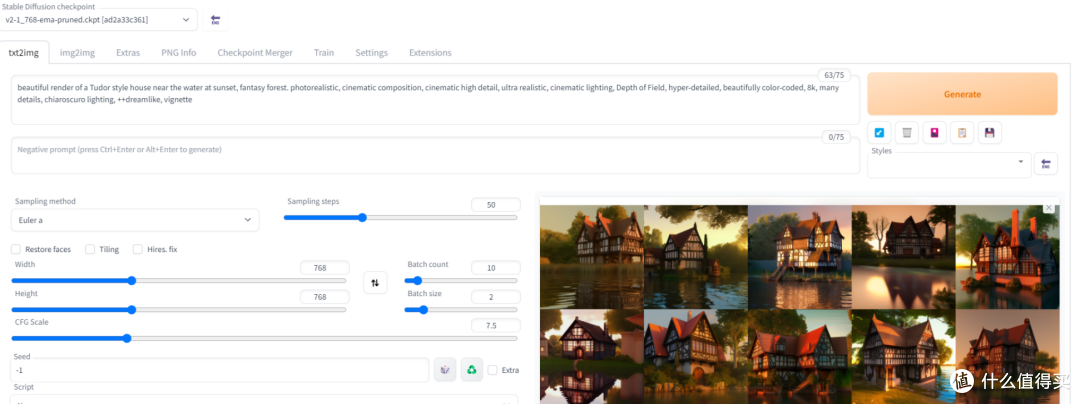The image size is (1080, 404).
Task: Clear the prompt with the trash icon
Action: click(x=906, y=133)
